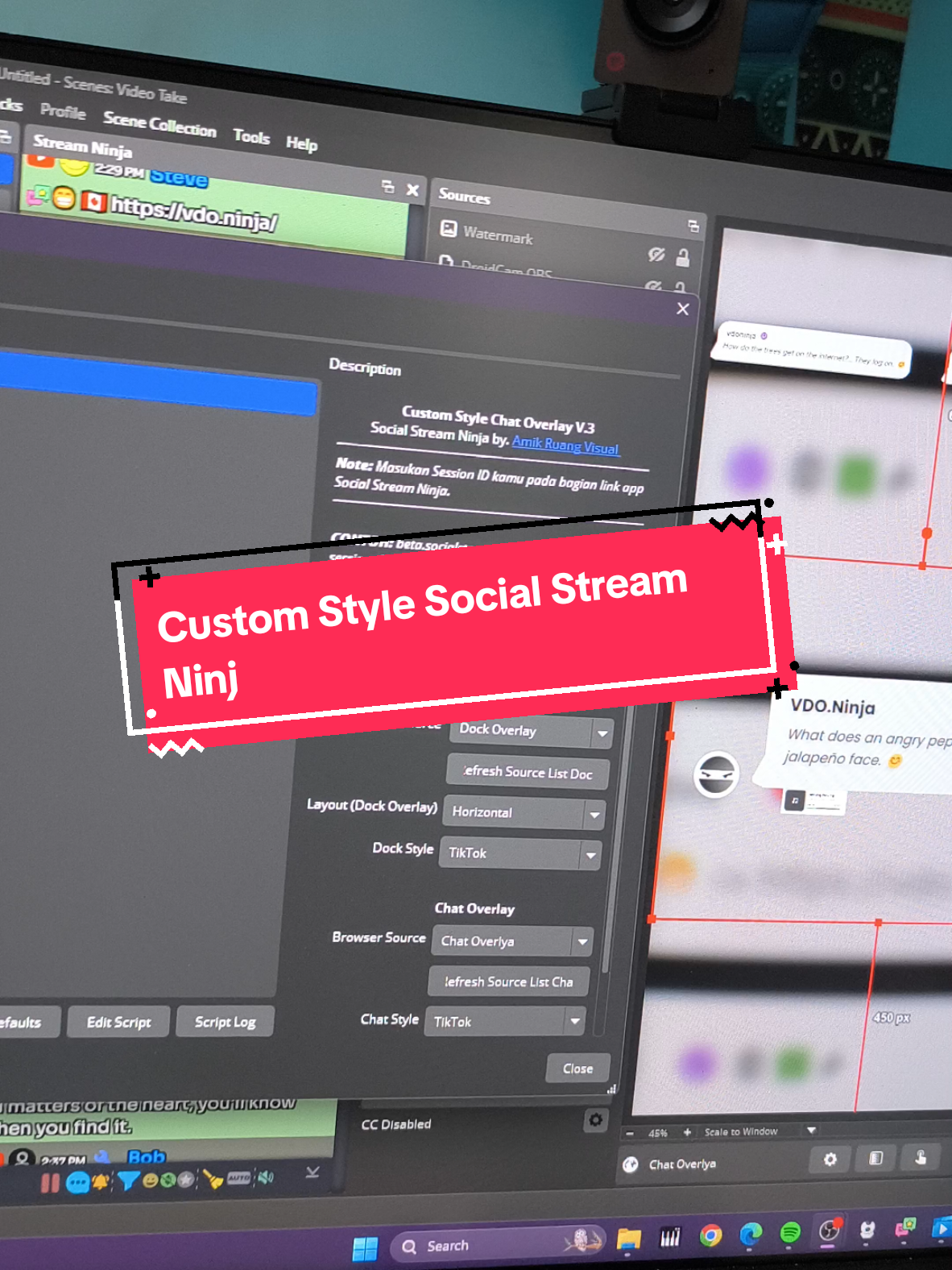The height and width of the screenshot is (1270, 952).
Task: Switch to OBS Studio in the taskbar
Action: (829, 1231)
